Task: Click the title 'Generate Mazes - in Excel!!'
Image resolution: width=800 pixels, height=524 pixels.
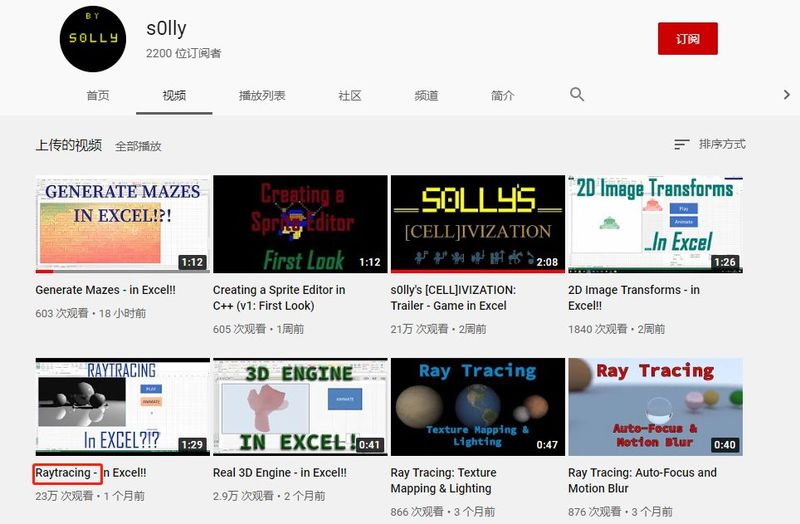Action: [x=106, y=290]
